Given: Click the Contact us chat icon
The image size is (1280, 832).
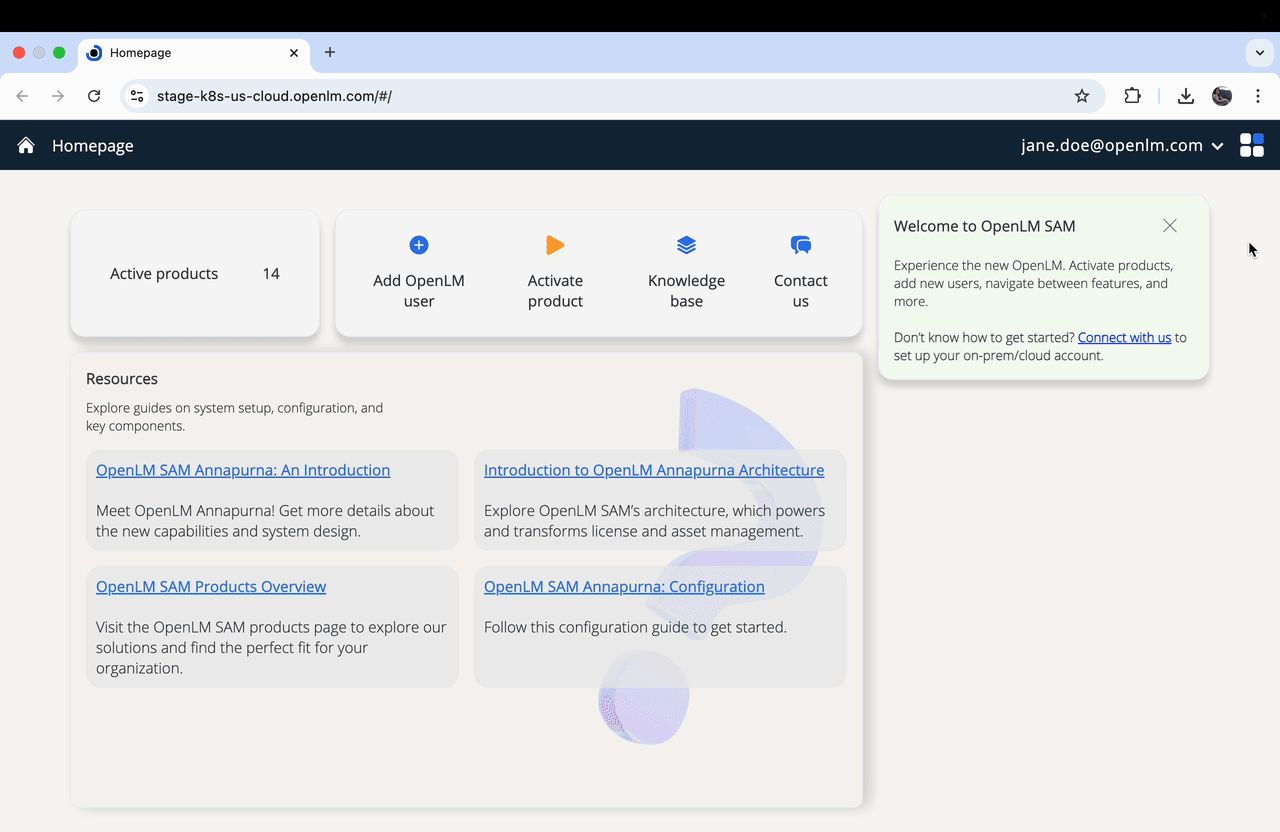Looking at the screenshot, I should point(800,244).
